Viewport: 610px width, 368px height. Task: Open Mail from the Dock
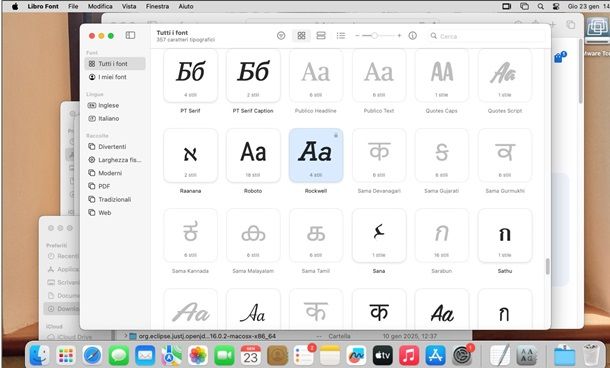(x=145, y=355)
